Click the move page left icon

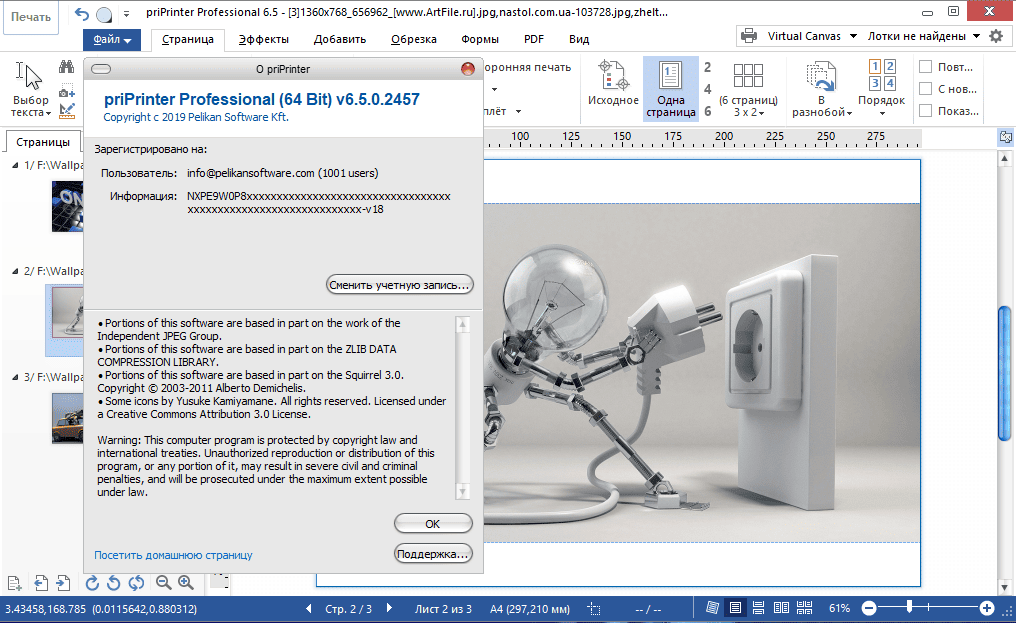click(x=41, y=583)
